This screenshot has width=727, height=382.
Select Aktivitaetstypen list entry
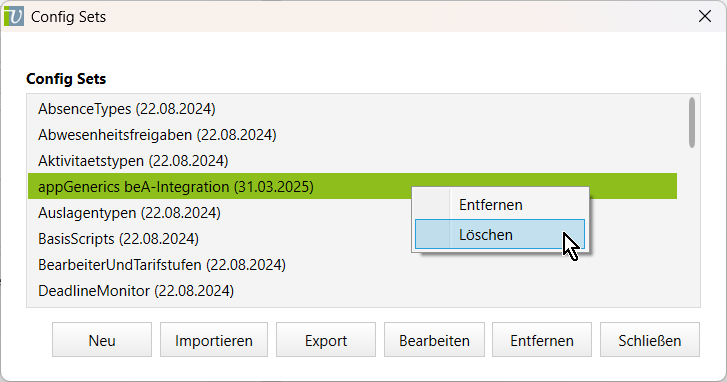[x=352, y=161]
